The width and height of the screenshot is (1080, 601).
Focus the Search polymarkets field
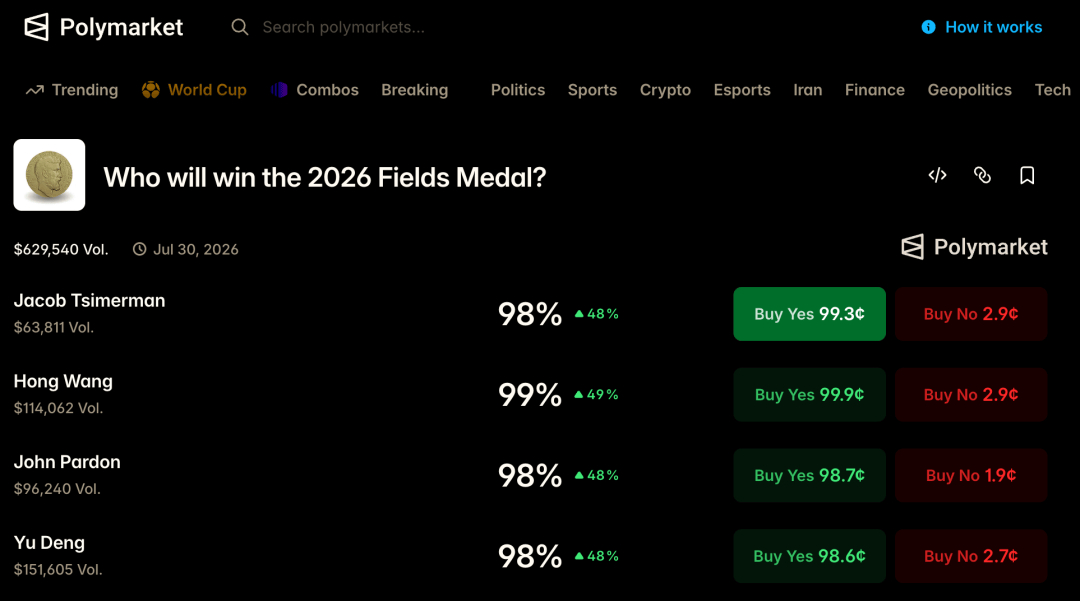[x=343, y=28]
